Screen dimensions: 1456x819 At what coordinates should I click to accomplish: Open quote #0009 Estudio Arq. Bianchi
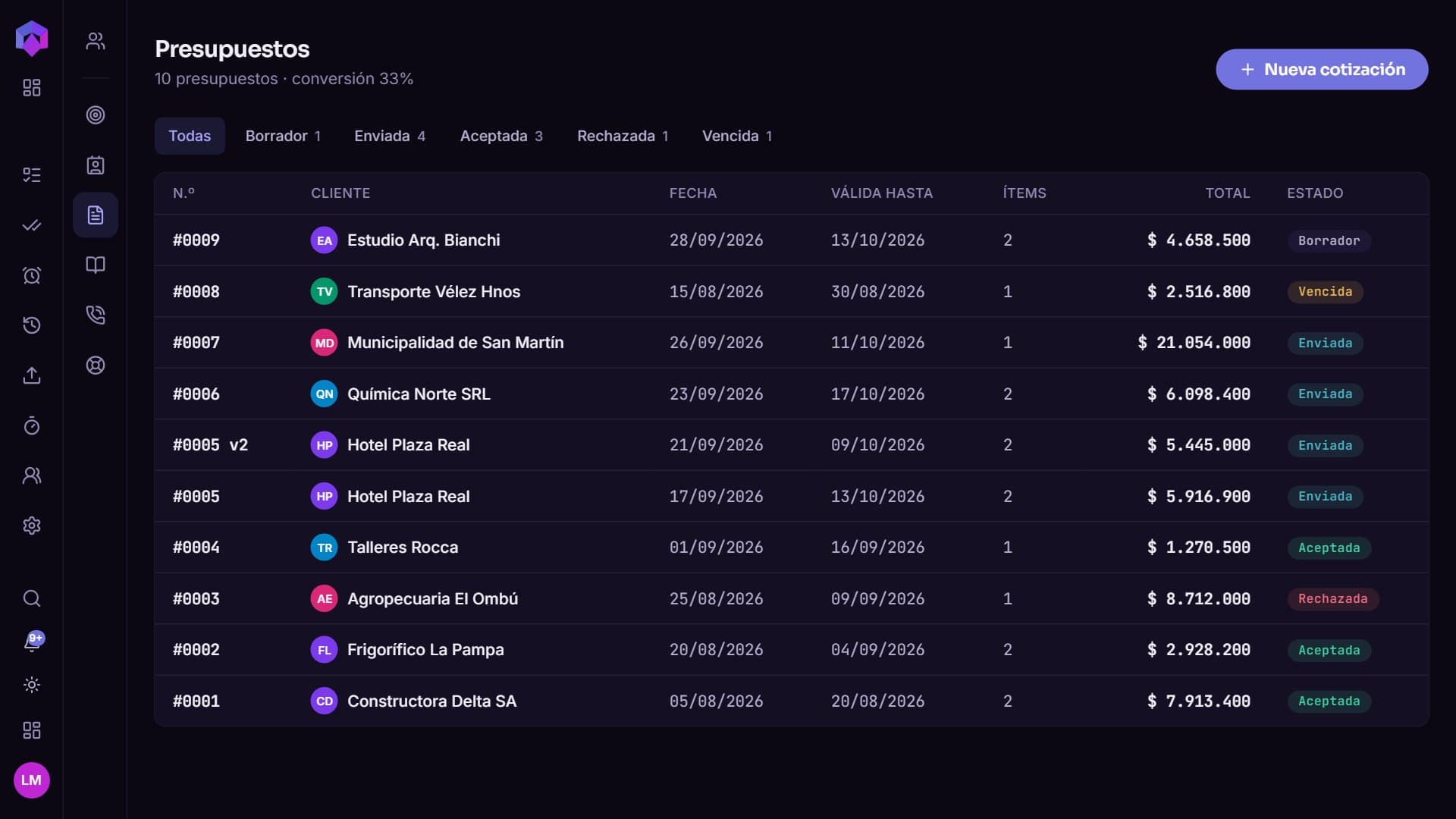[x=792, y=240]
